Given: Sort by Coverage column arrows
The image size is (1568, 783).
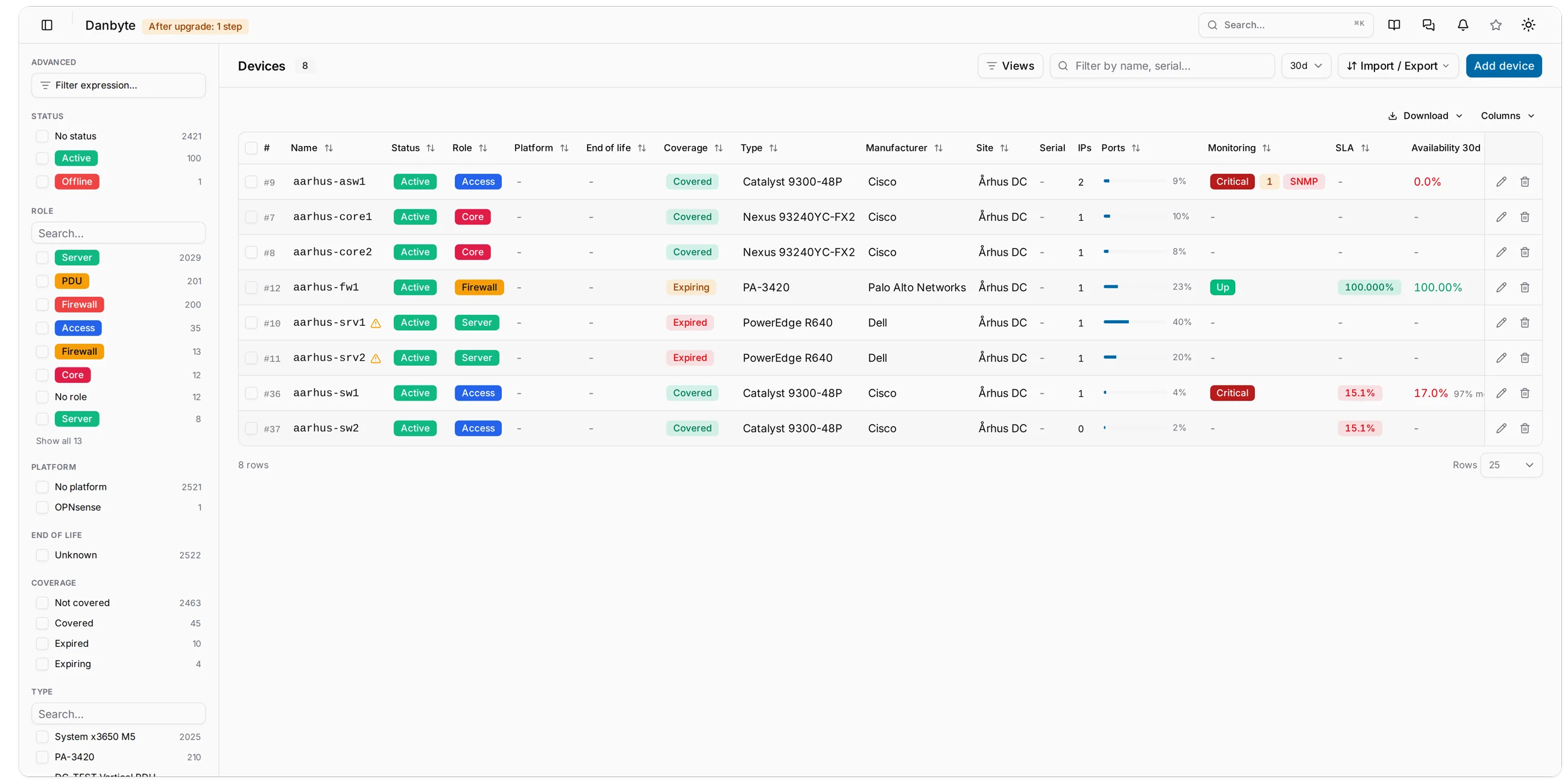Looking at the screenshot, I should tap(718, 148).
